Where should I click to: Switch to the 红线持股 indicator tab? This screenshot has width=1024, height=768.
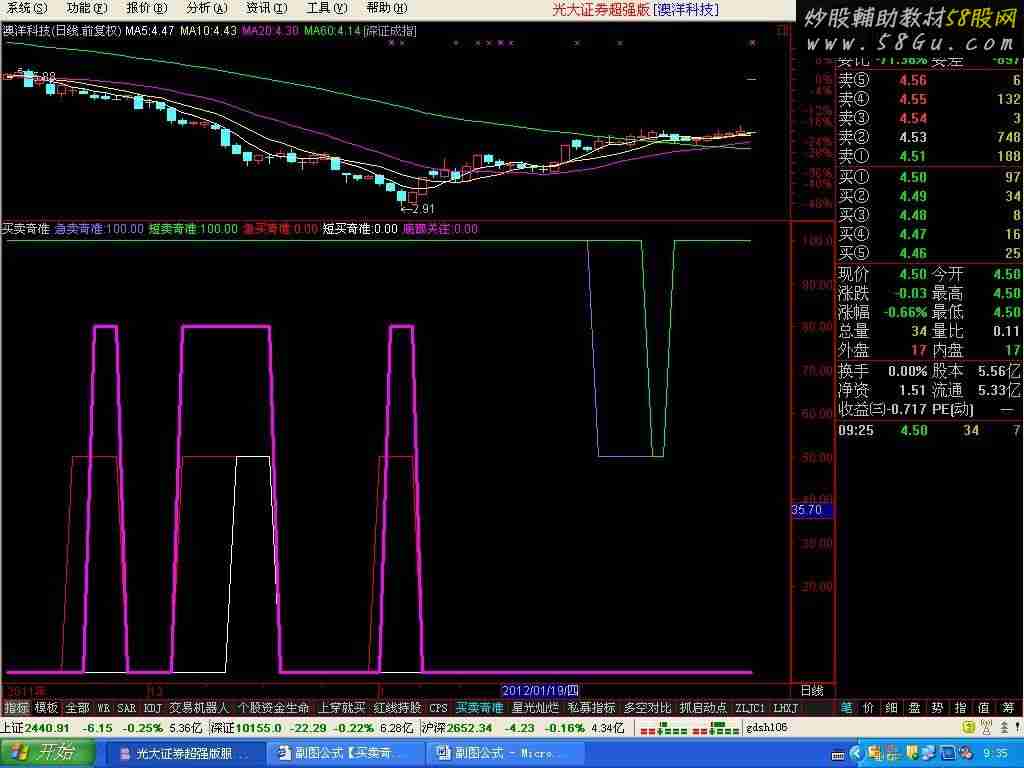pos(398,708)
